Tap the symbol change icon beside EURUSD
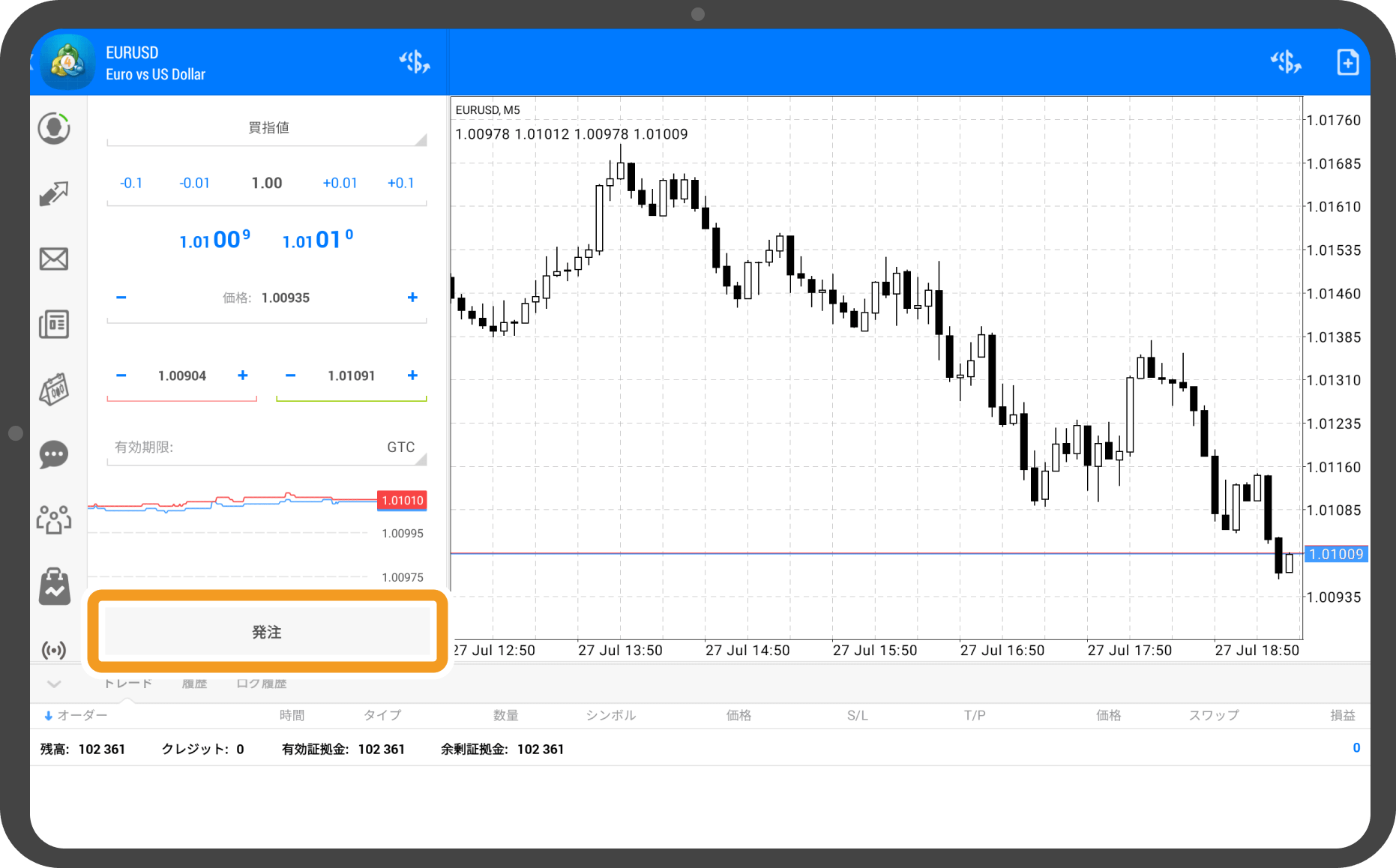 point(415,62)
